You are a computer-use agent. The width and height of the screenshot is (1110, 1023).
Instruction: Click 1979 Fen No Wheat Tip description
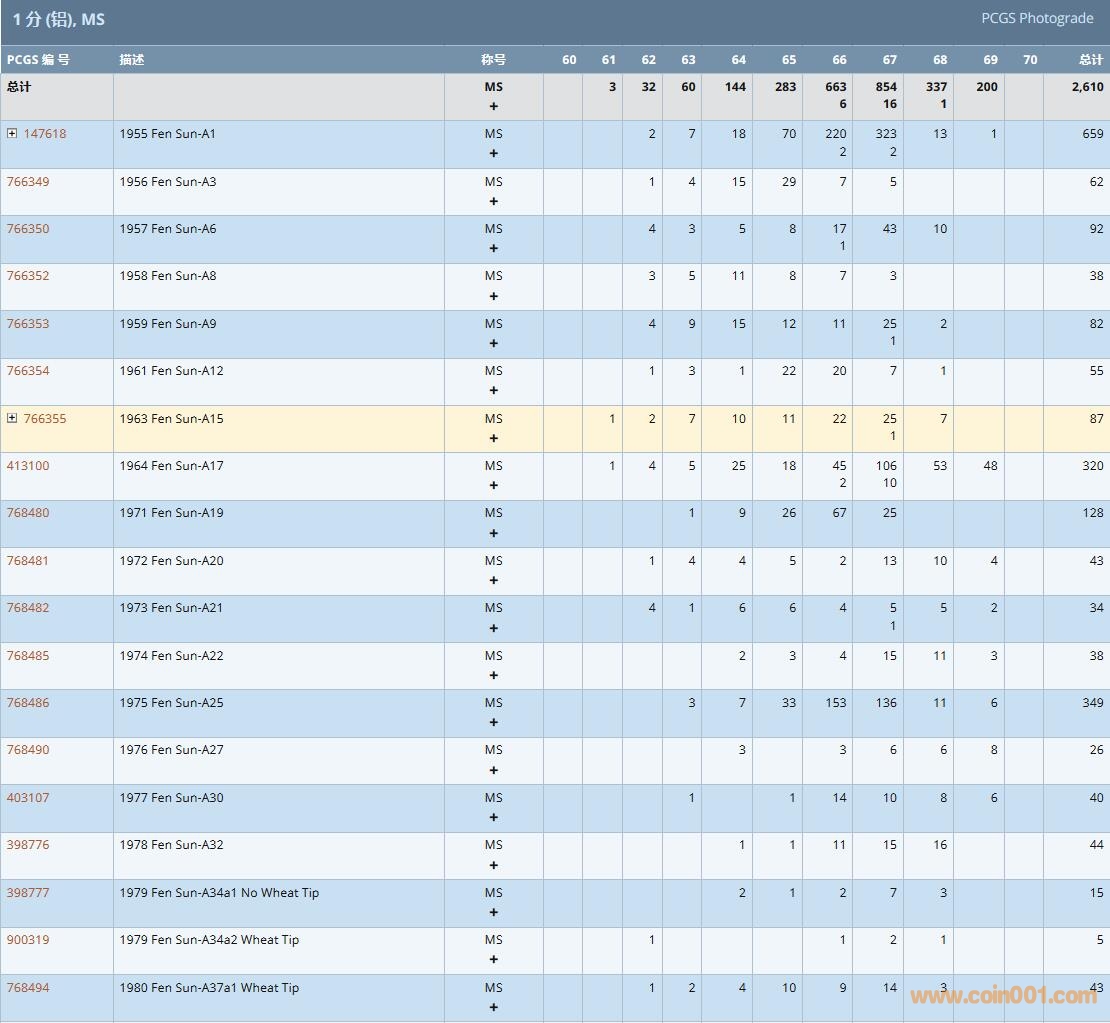[219, 892]
